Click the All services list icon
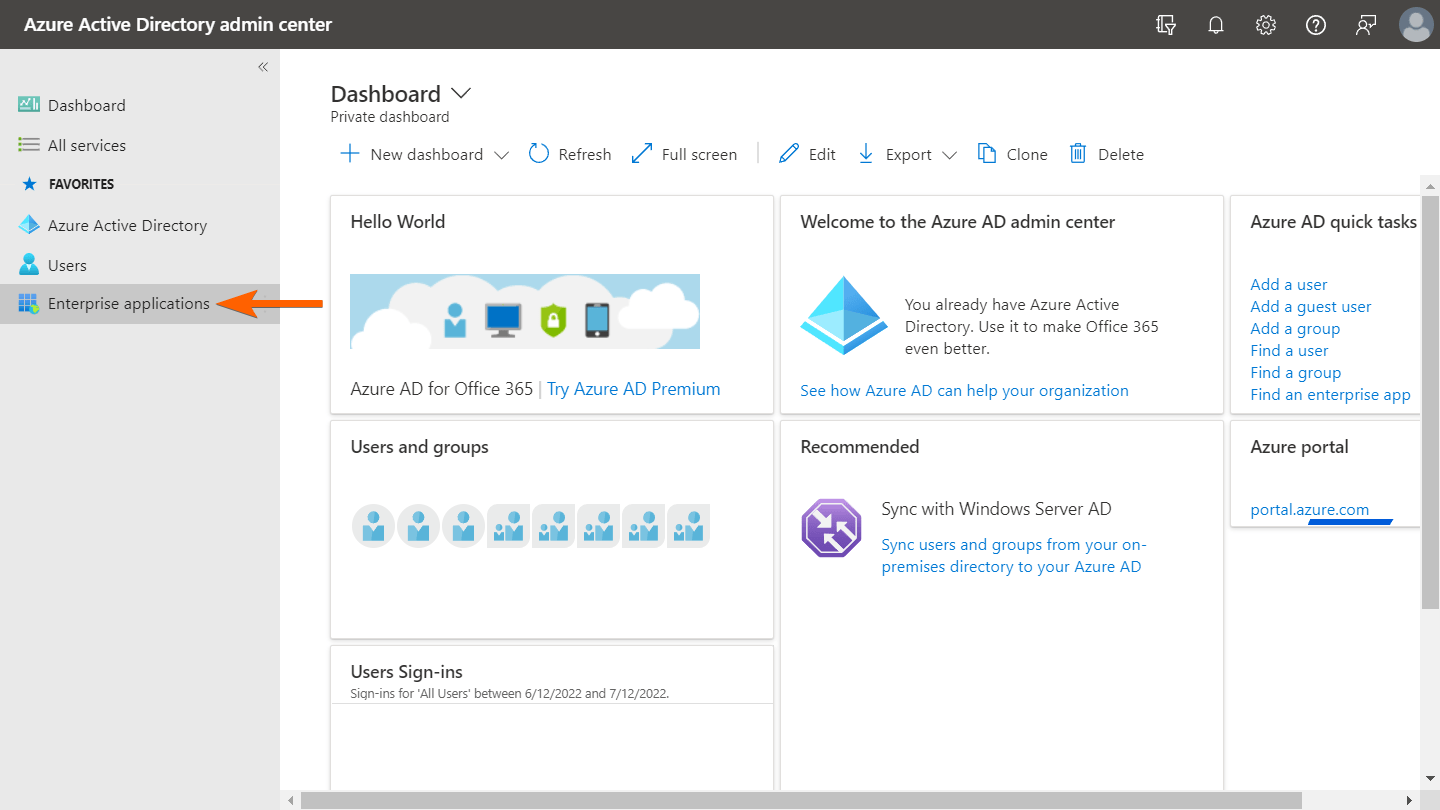The image size is (1440, 810). [29, 145]
